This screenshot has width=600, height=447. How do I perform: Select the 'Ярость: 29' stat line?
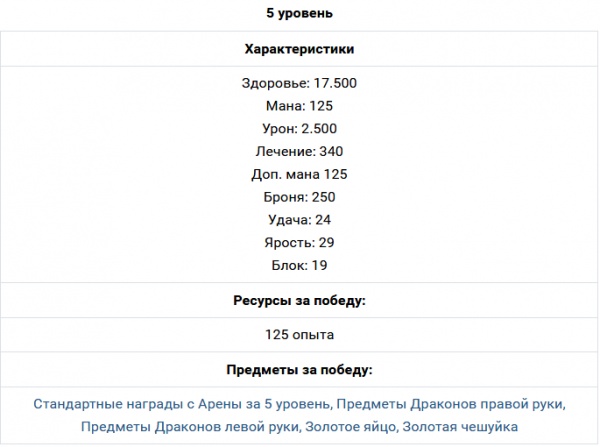(x=300, y=243)
